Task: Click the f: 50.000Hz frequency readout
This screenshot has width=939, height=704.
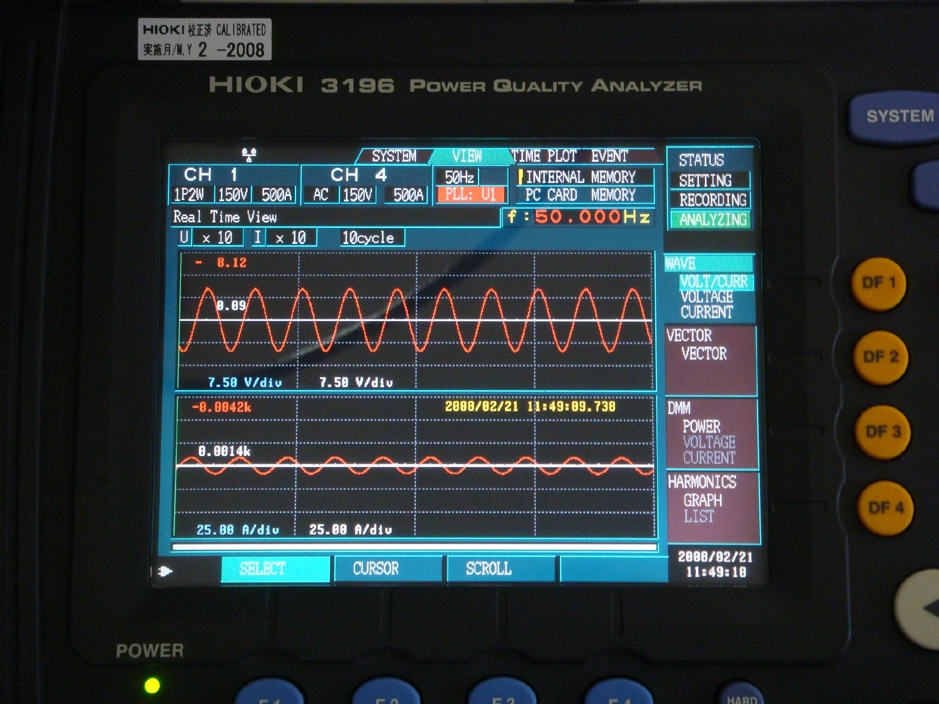Action: (579, 216)
